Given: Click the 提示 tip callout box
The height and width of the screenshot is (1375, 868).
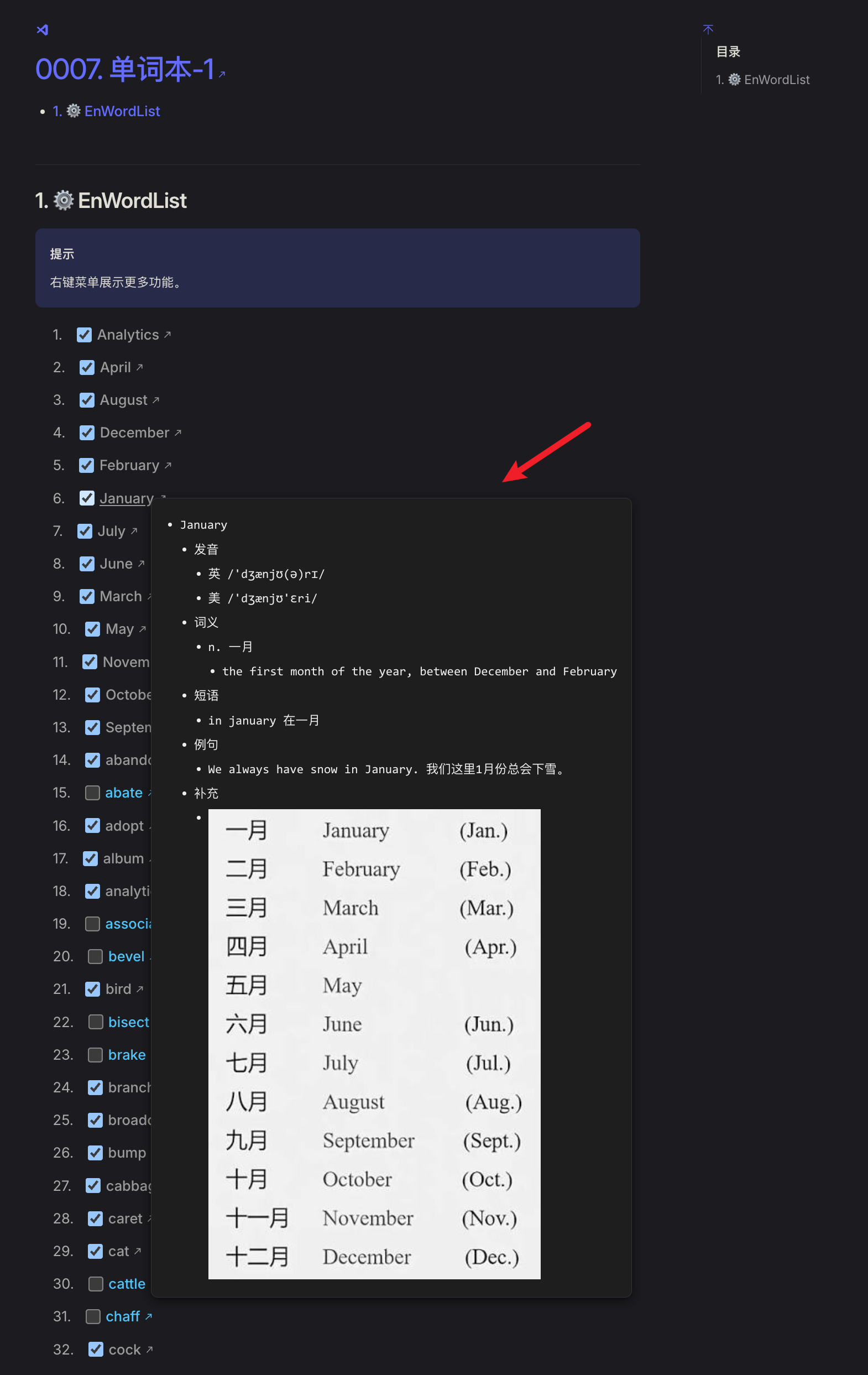Looking at the screenshot, I should coord(337,268).
